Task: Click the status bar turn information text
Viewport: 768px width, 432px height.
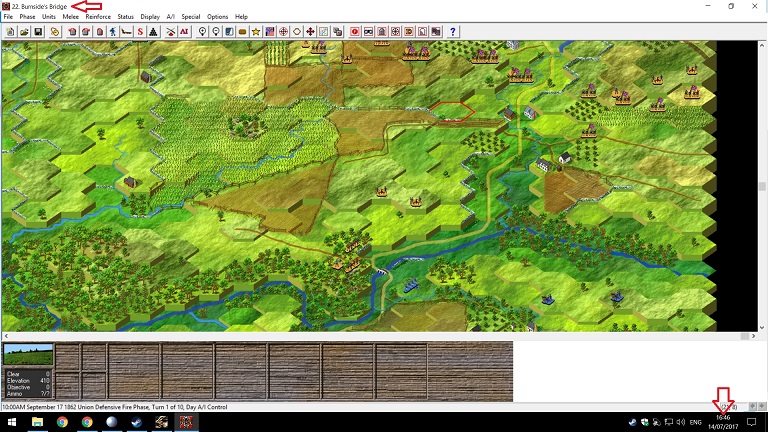Action: 115,407
